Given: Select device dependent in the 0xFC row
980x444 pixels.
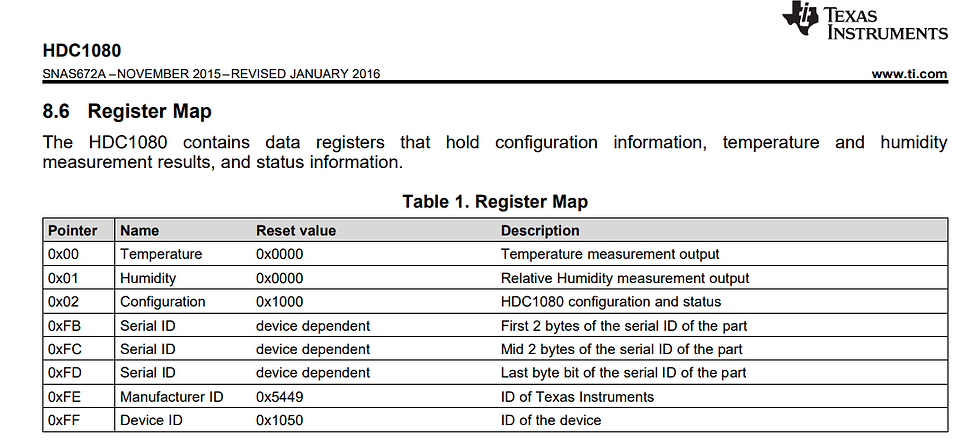Looking at the screenshot, I should 313,349.
